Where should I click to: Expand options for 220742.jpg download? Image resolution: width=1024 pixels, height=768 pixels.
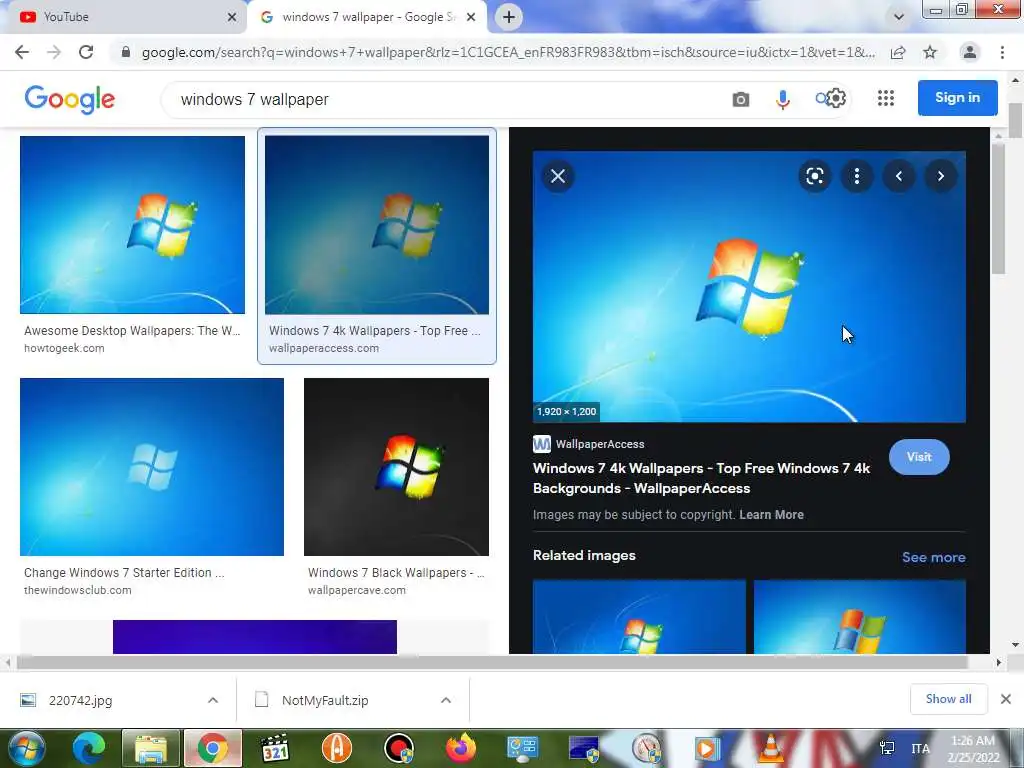tap(213, 700)
